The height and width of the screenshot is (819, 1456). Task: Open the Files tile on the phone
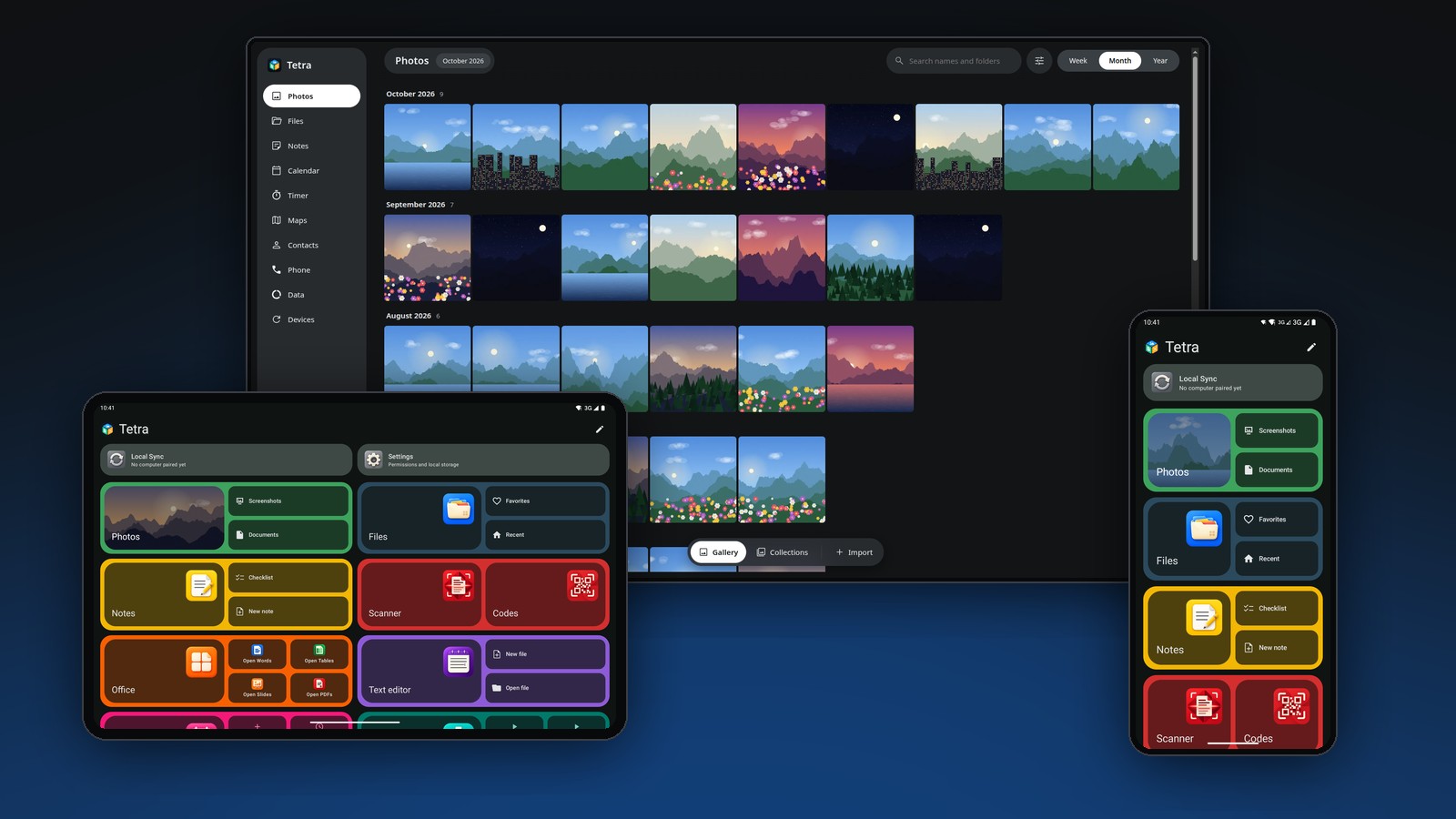[x=1188, y=538]
